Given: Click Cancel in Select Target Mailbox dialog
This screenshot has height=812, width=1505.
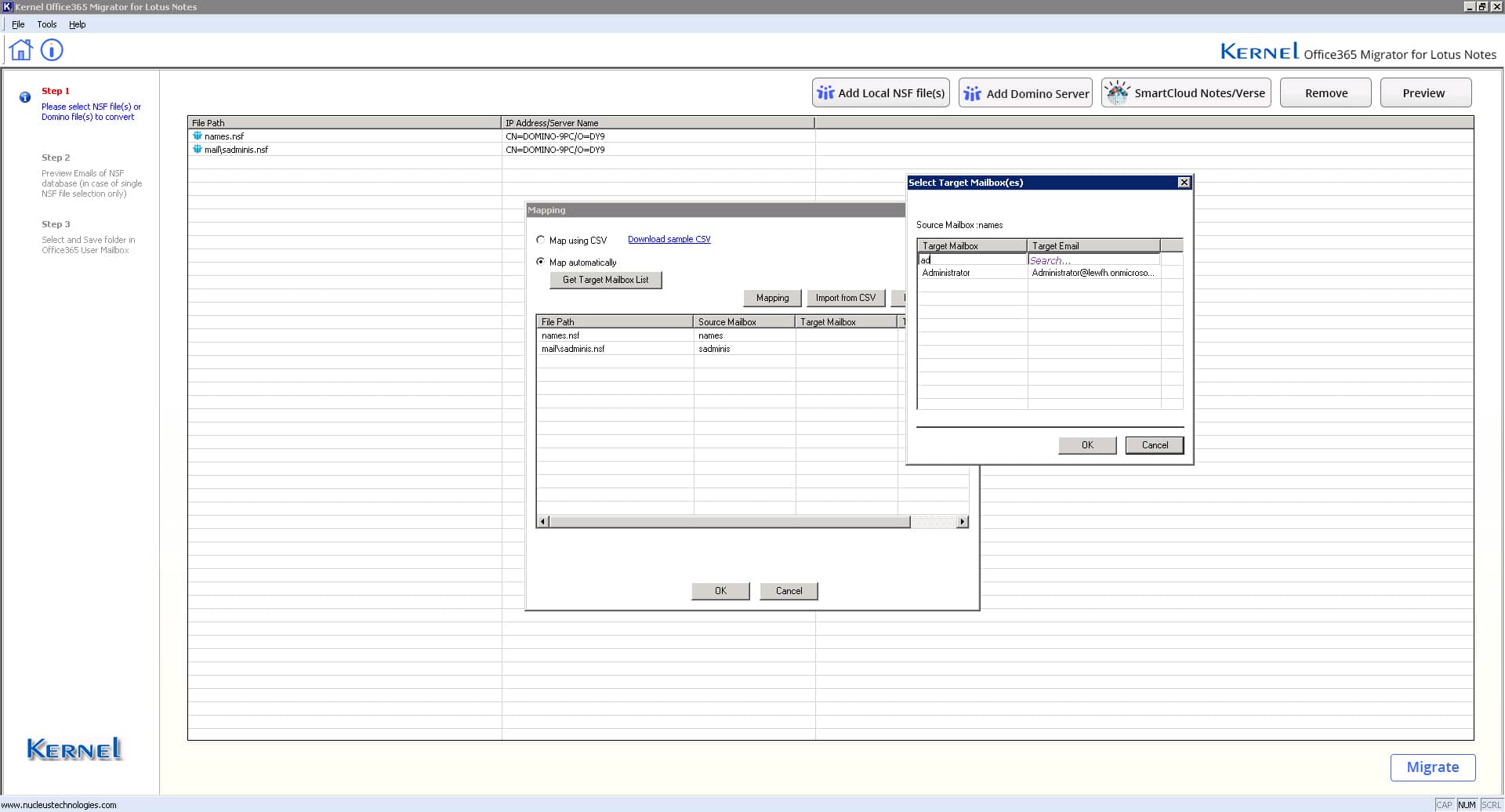Looking at the screenshot, I should pyautogui.click(x=1155, y=445).
